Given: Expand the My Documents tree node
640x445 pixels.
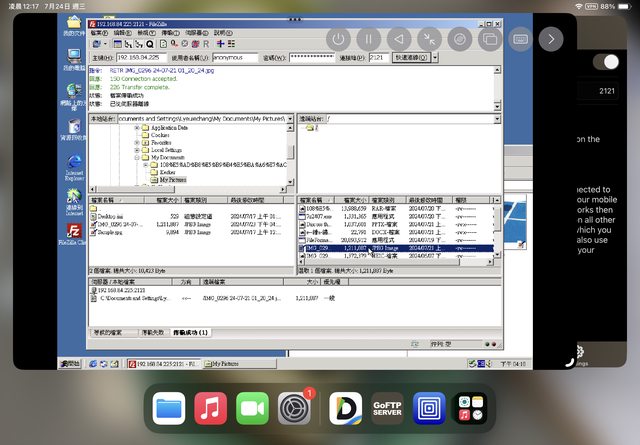Looking at the screenshot, I should tap(136, 157).
